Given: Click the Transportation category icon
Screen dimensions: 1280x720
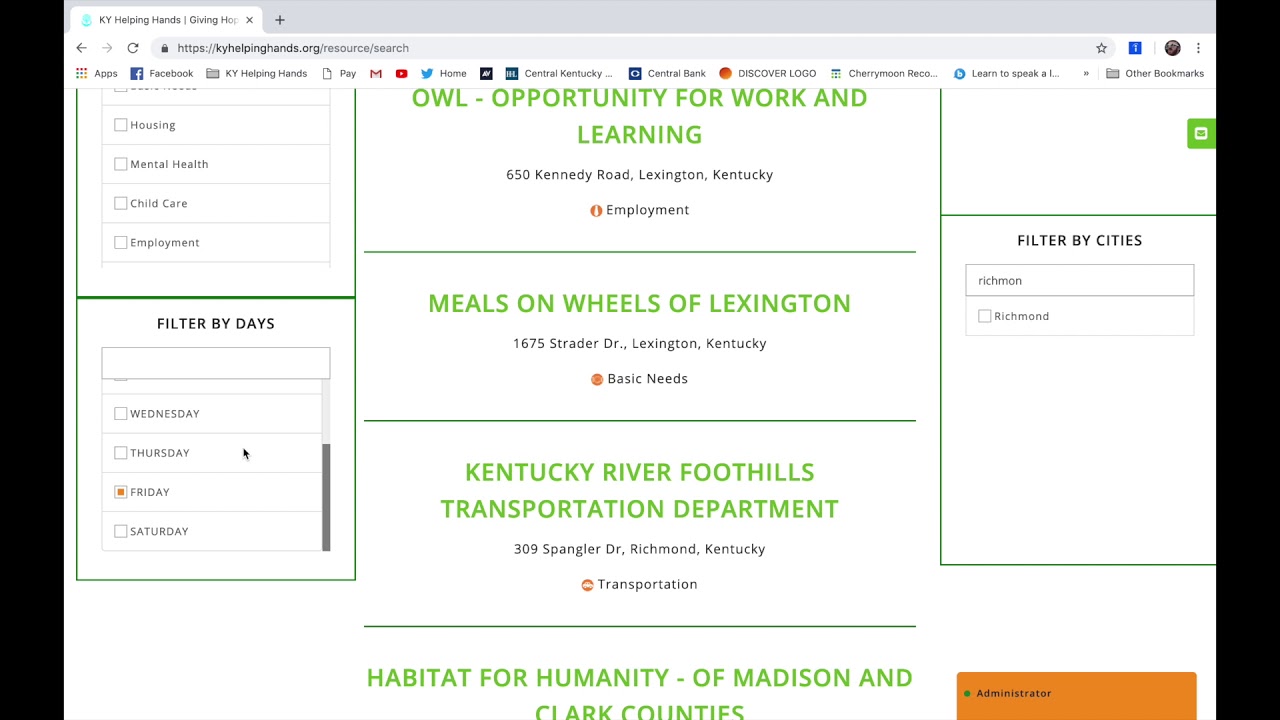Looking at the screenshot, I should (x=587, y=585).
